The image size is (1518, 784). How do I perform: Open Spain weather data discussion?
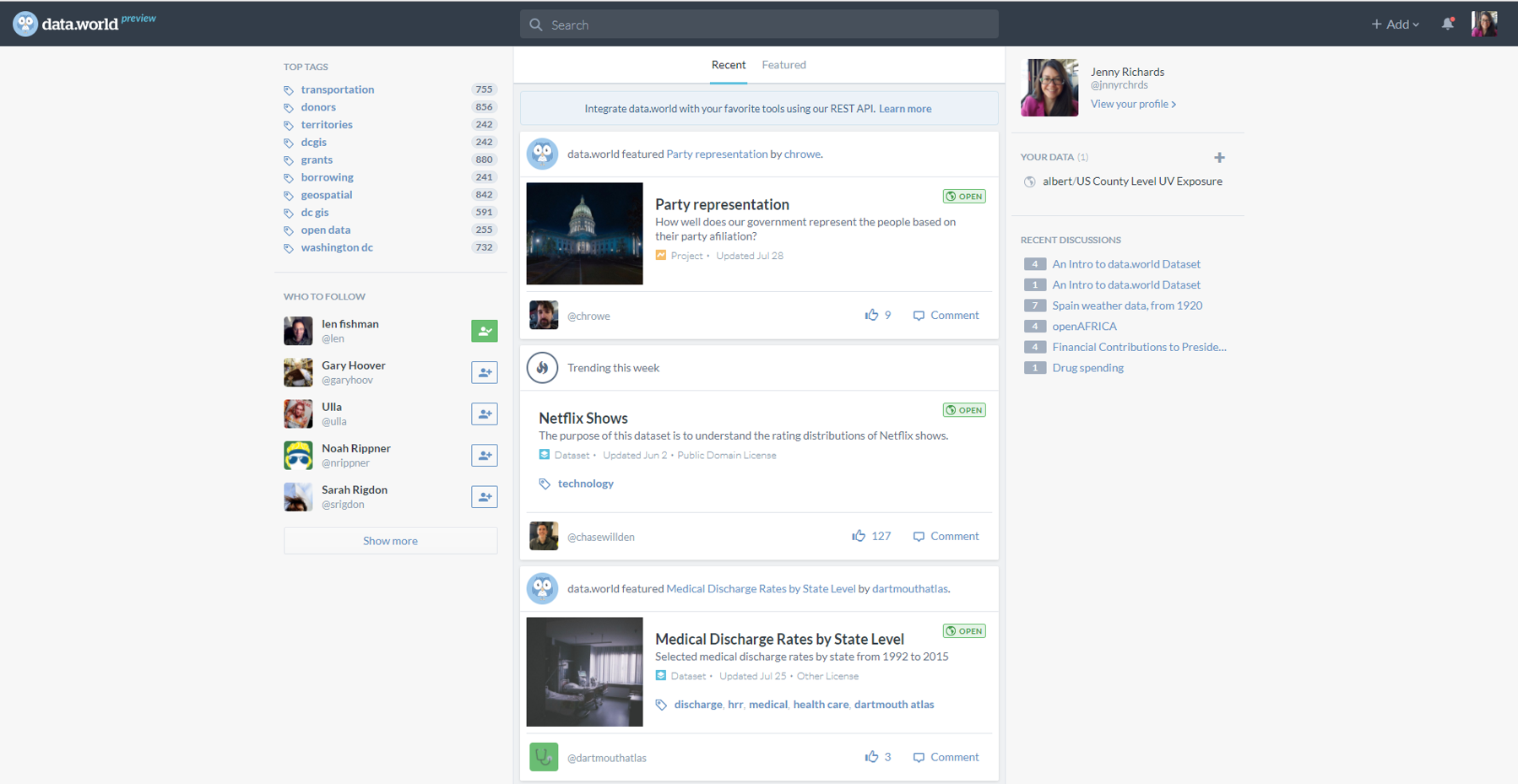(x=1127, y=305)
